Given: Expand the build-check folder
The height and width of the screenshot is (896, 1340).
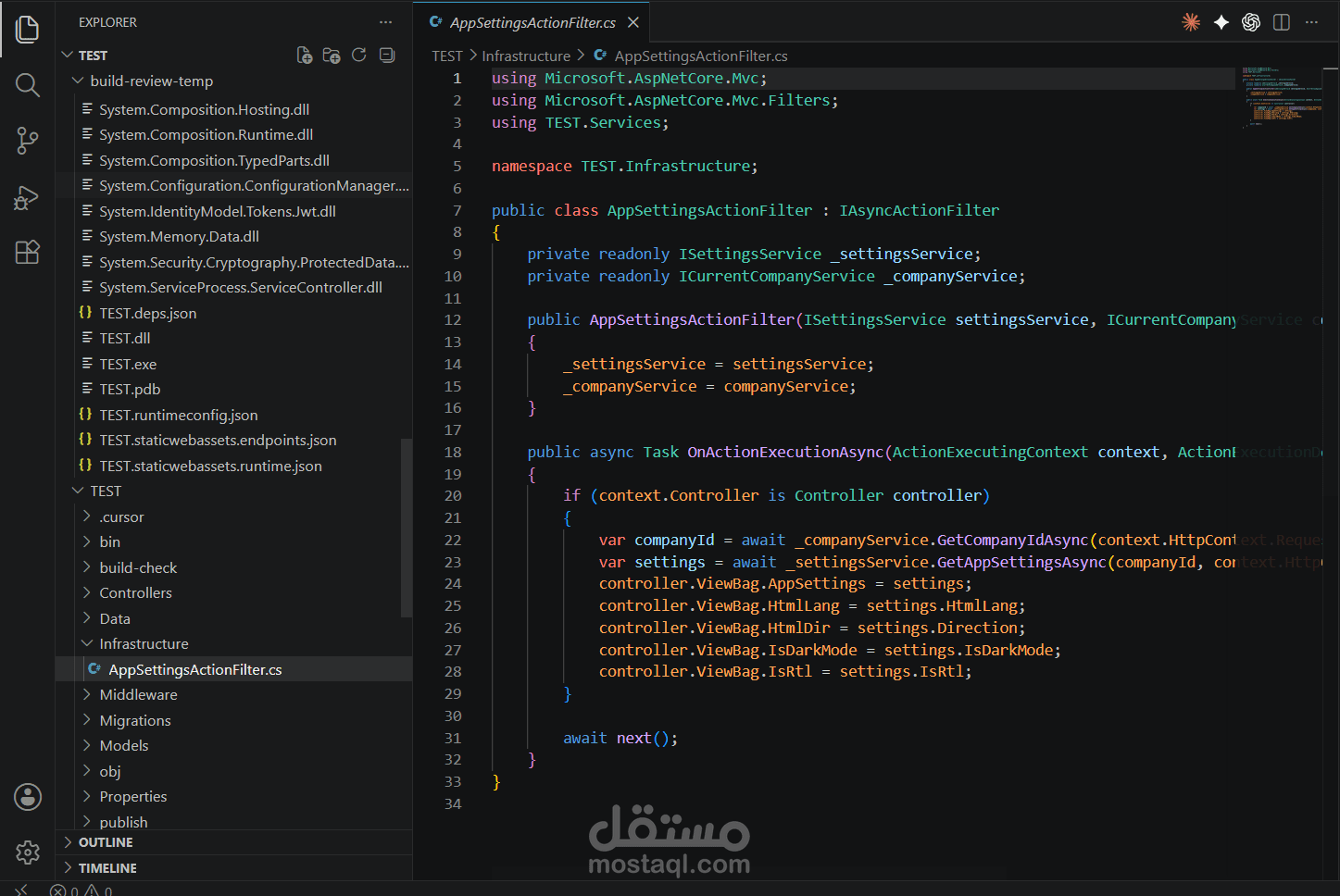Looking at the screenshot, I should (87, 567).
